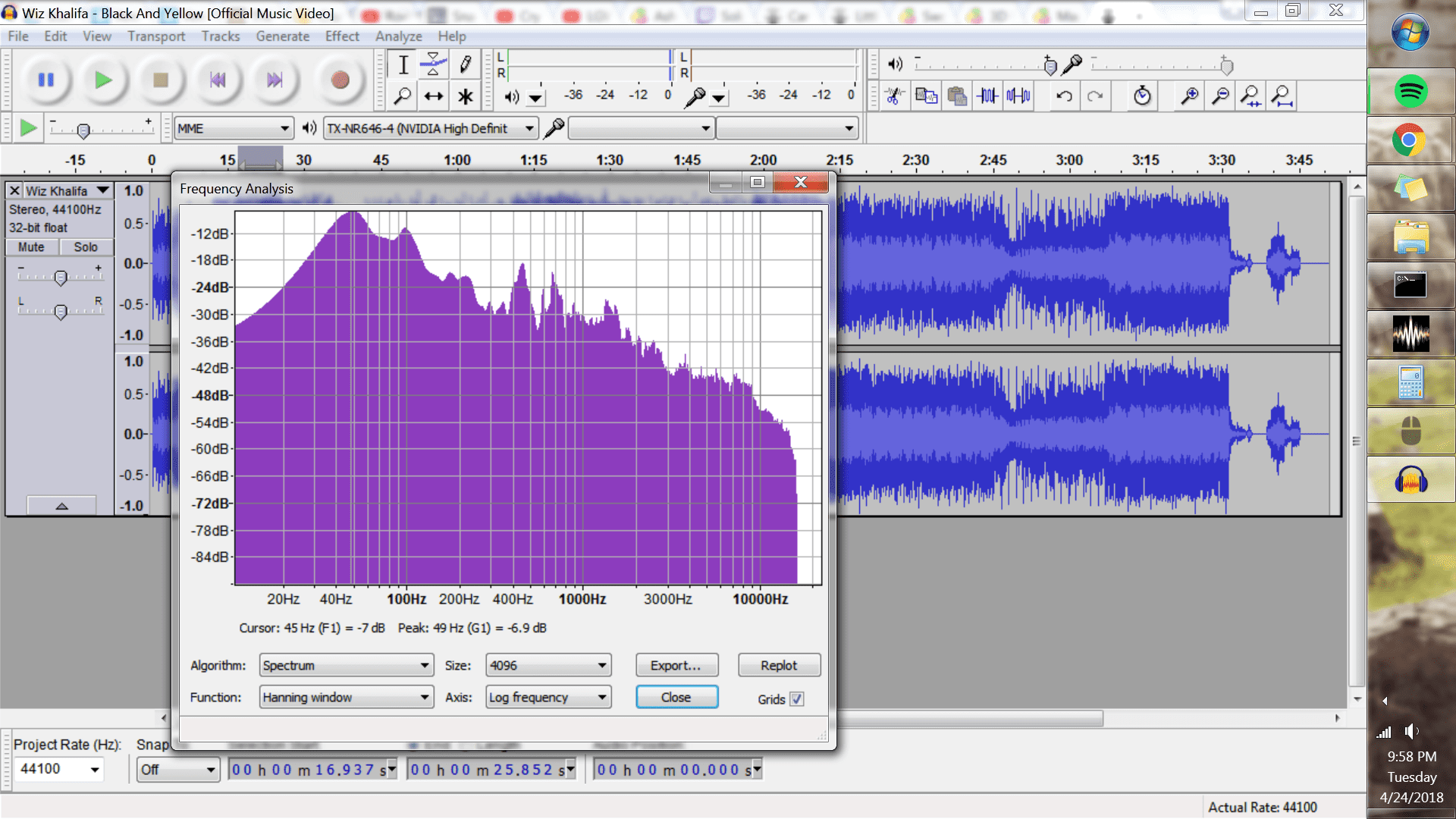Pause playback with the Pause button
1456x819 pixels.
pyautogui.click(x=46, y=80)
